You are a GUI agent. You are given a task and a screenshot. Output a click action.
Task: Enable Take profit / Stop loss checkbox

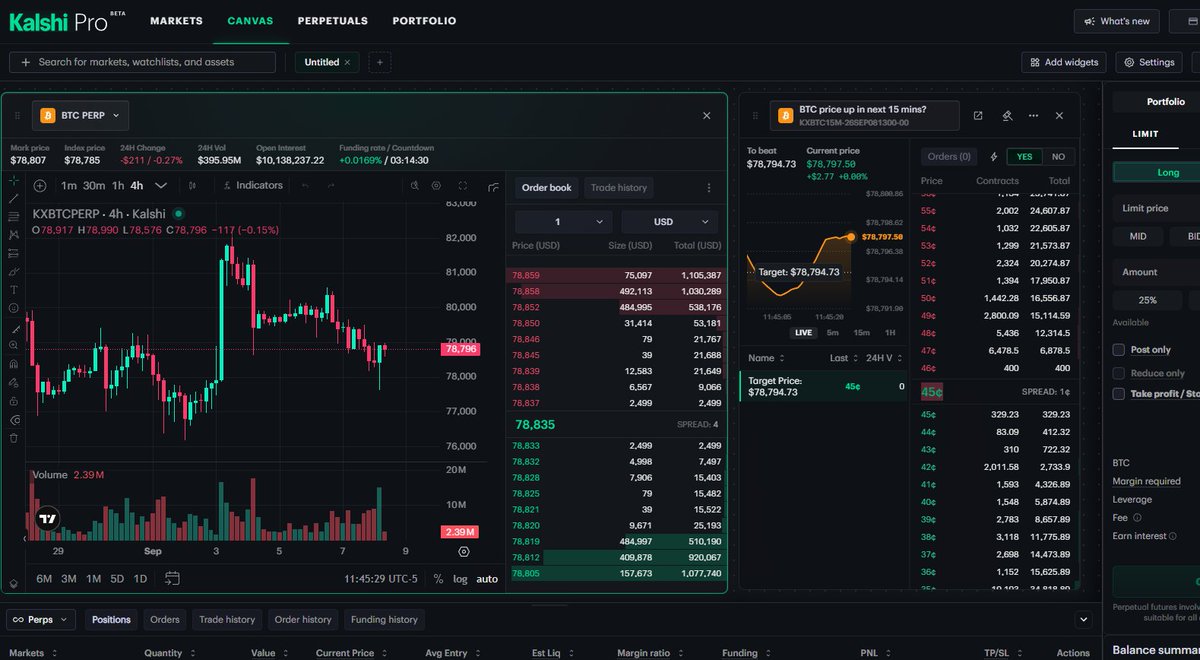point(1119,394)
